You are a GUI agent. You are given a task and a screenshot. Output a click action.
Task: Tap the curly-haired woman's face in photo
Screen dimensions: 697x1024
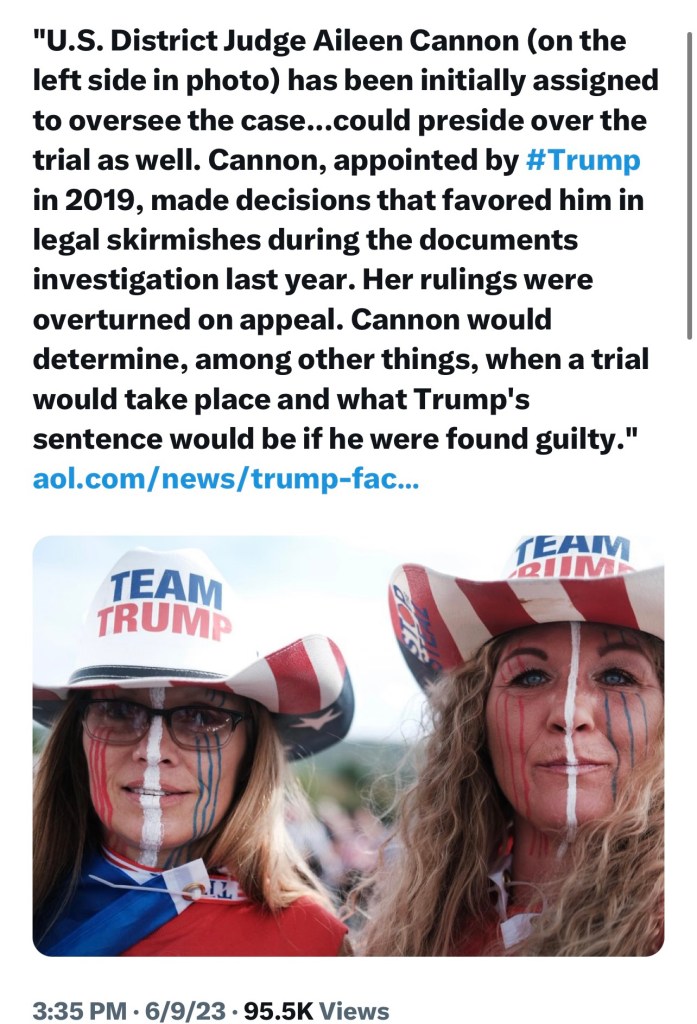[568, 725]
